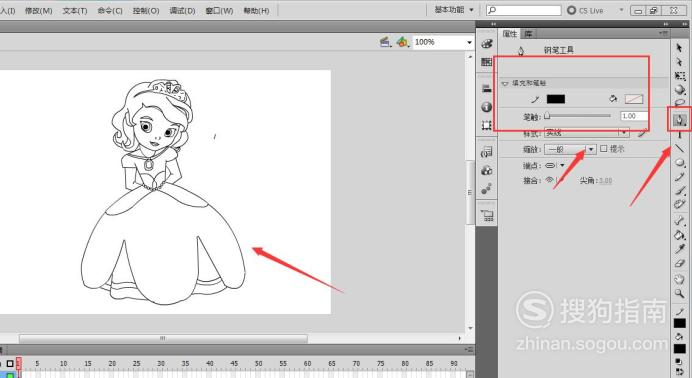Viewport: 692px width, 378px height.
Task: Select the Oval shape tool
Action: point(680,163)
